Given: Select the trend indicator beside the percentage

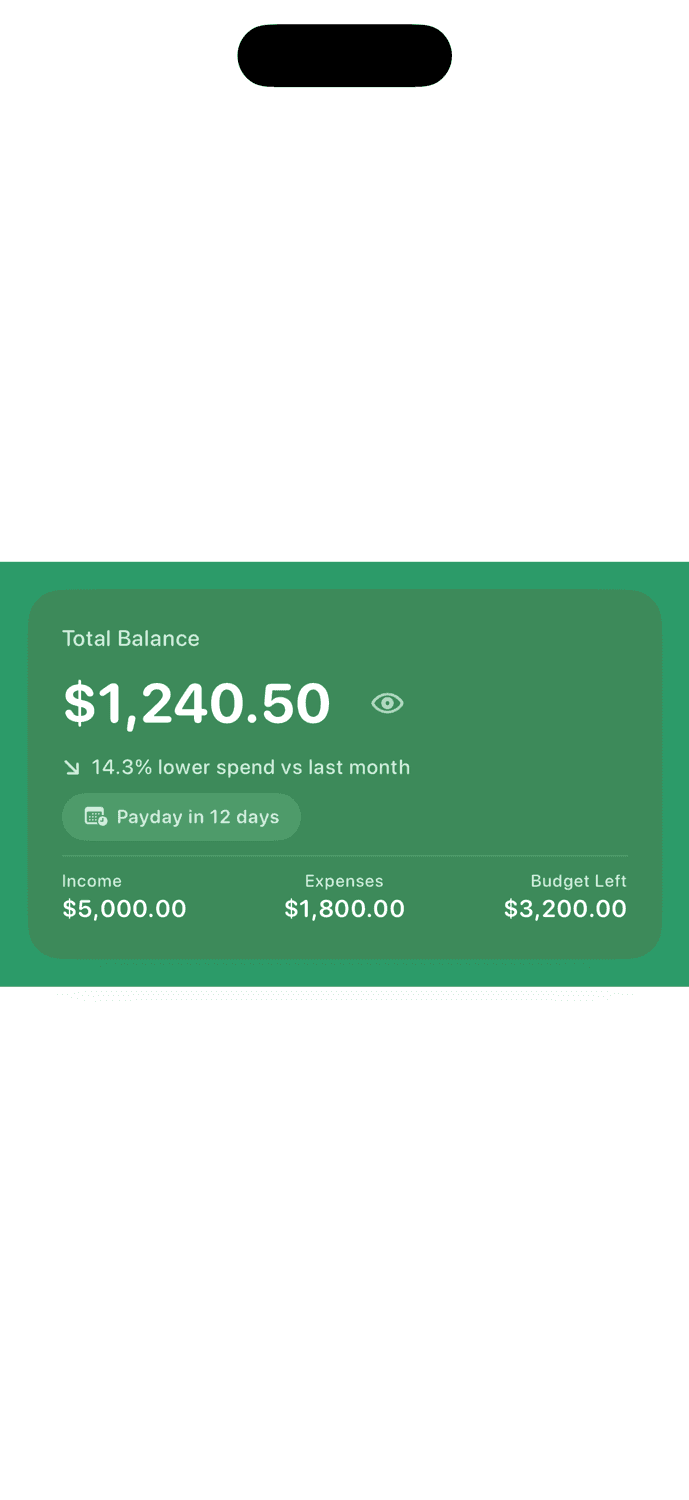Looking at the screenshot, I should (71, 766).
